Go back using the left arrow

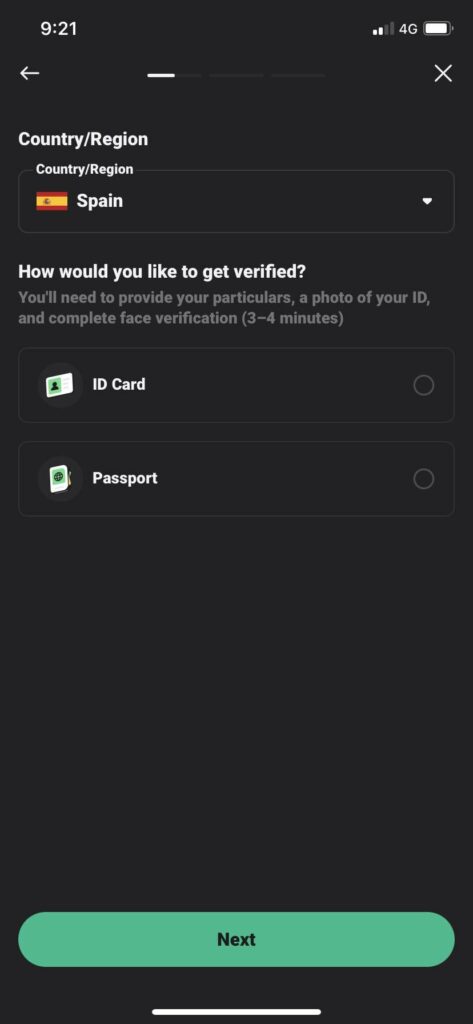[29, 73]
